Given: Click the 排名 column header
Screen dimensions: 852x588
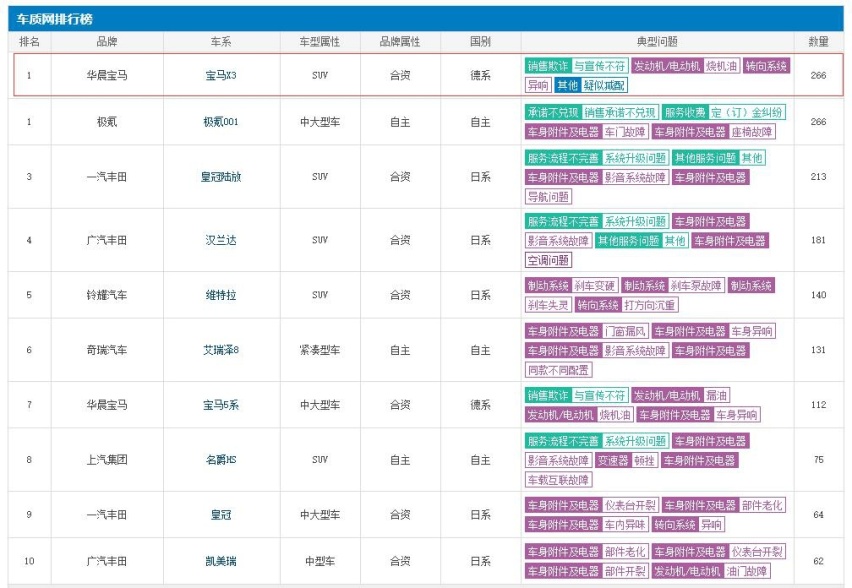Looking at the screenshot, I should click(x=29, y=42).
